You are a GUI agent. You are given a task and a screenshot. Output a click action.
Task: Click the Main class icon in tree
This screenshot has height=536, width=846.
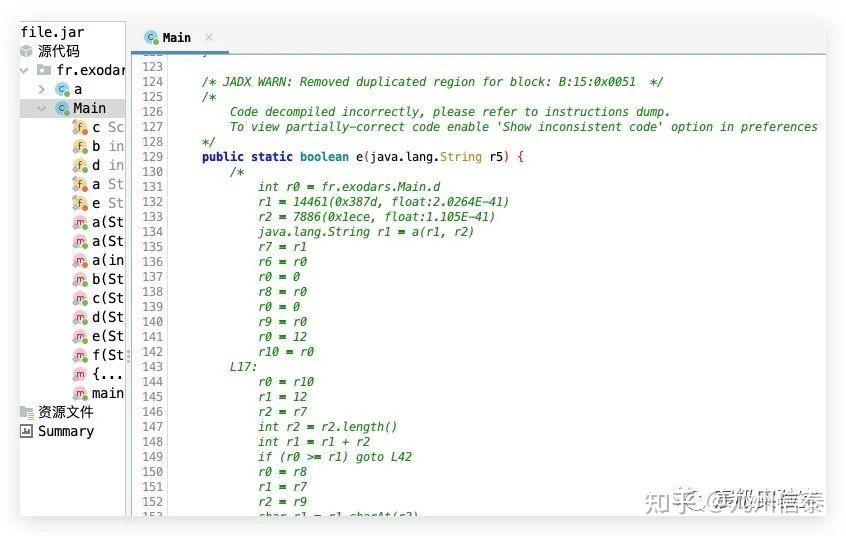click(63, 108)
